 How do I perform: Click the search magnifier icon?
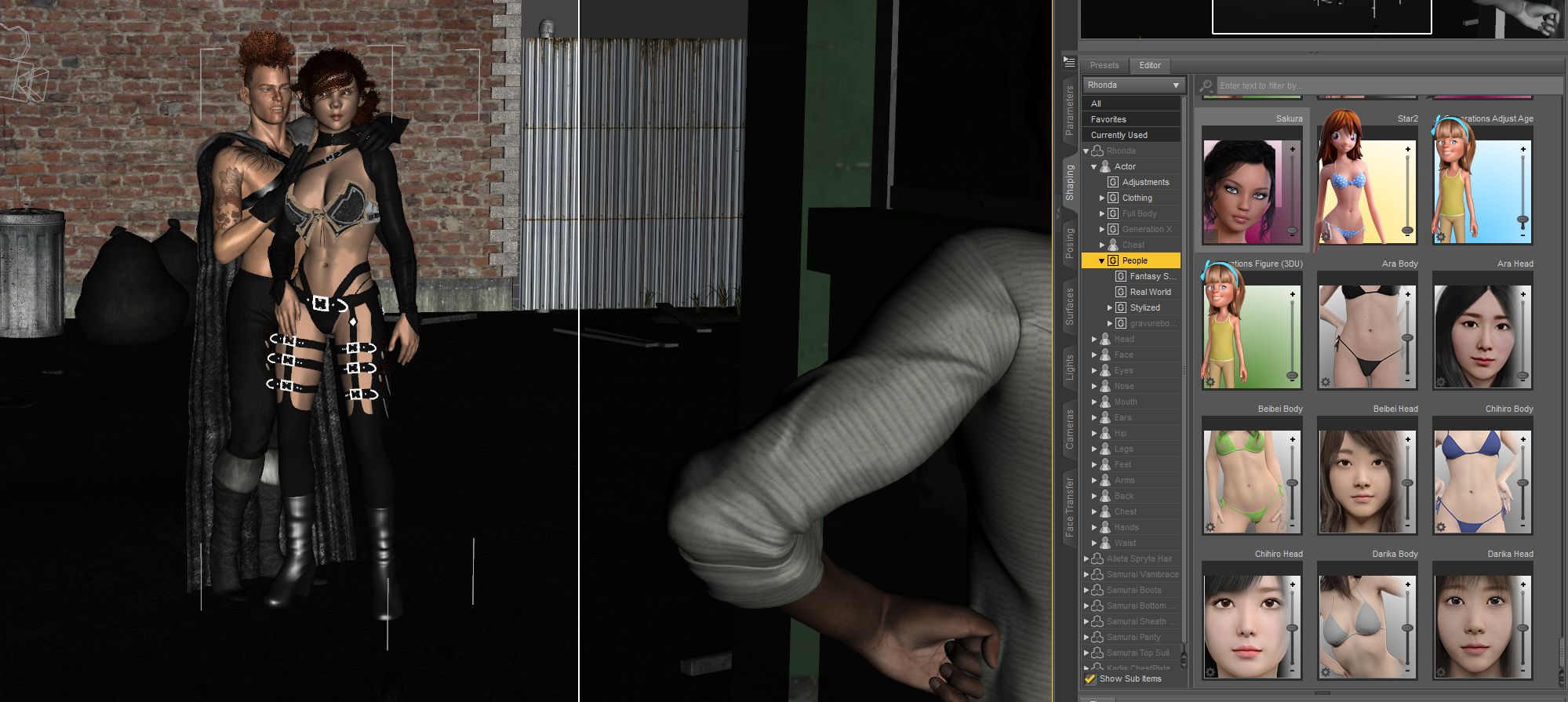click(x=1206, y=85)
